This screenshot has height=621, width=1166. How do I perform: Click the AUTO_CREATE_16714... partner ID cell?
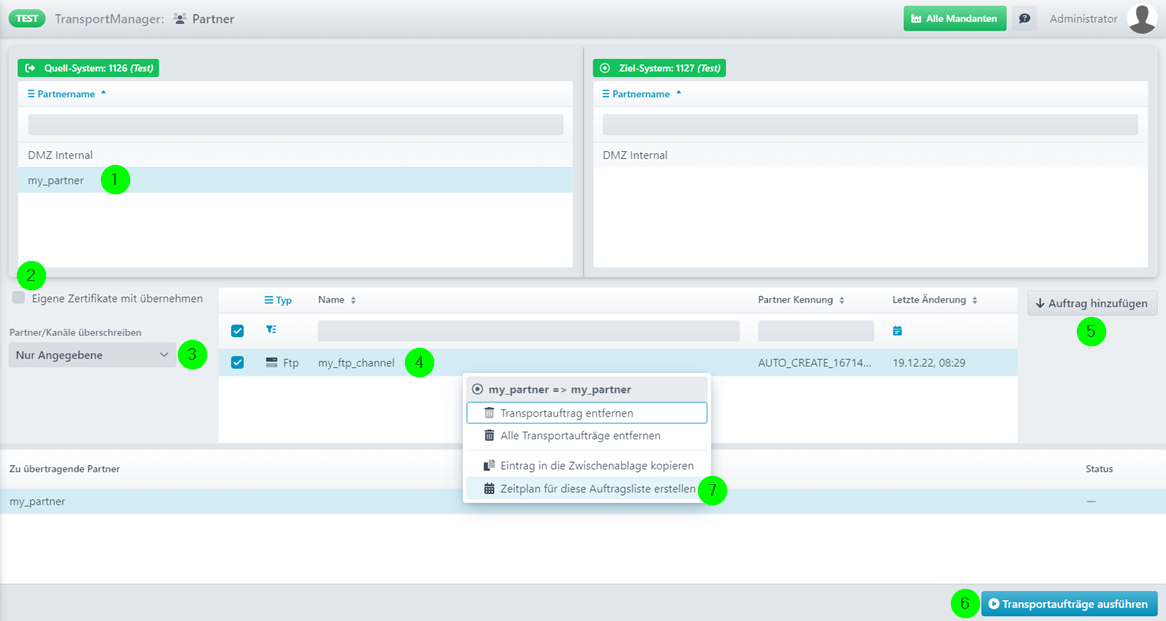815,363
